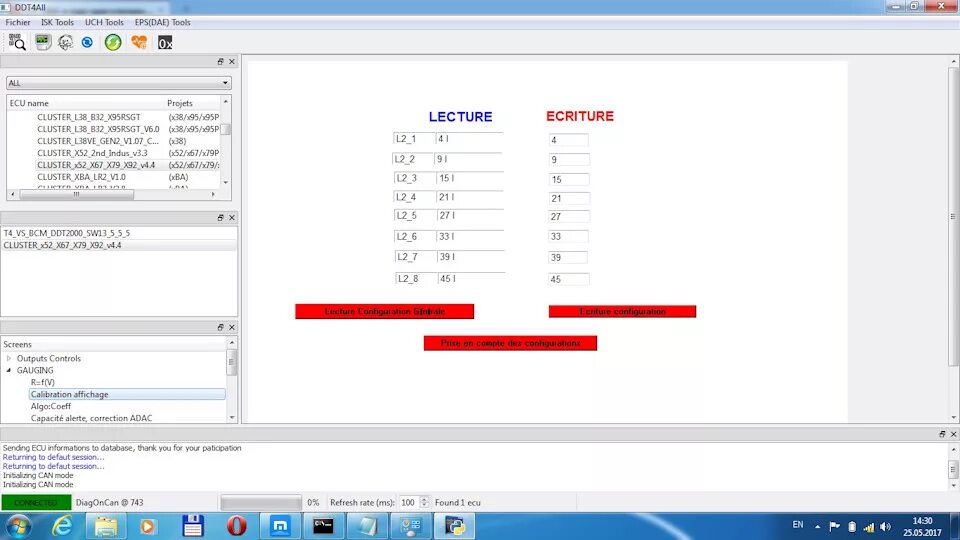Open the UCH Tools menu
960x540 pixels.
(104, 22)
